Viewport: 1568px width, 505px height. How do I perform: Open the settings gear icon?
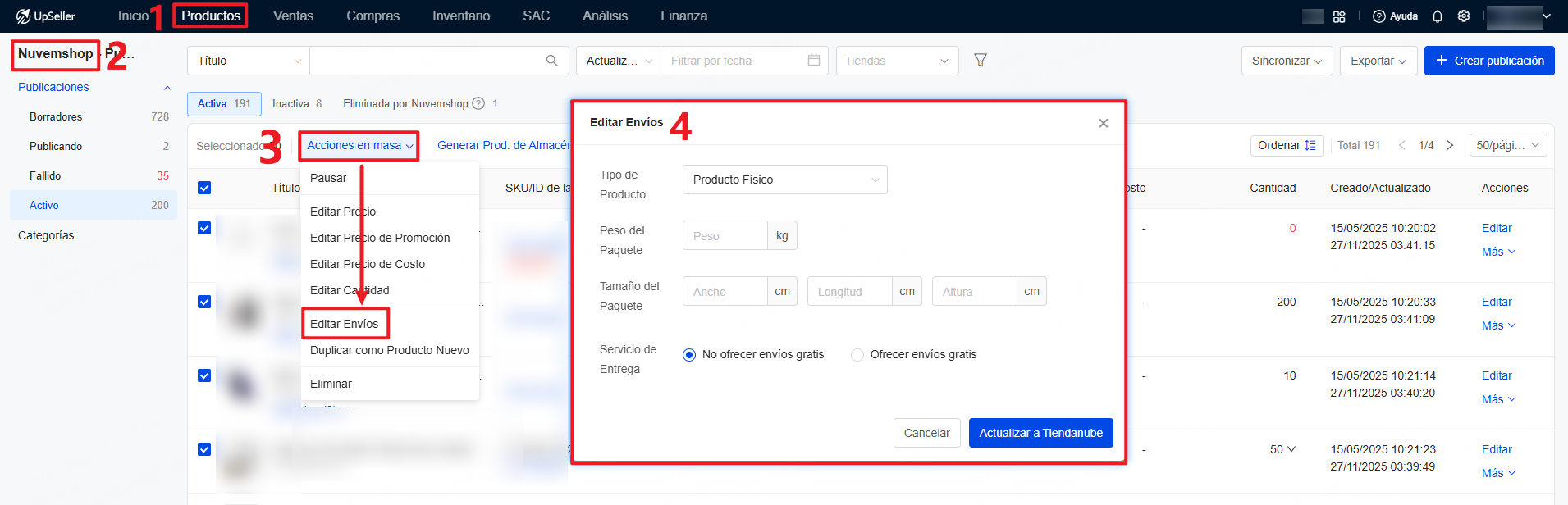tap(1463, 16)
